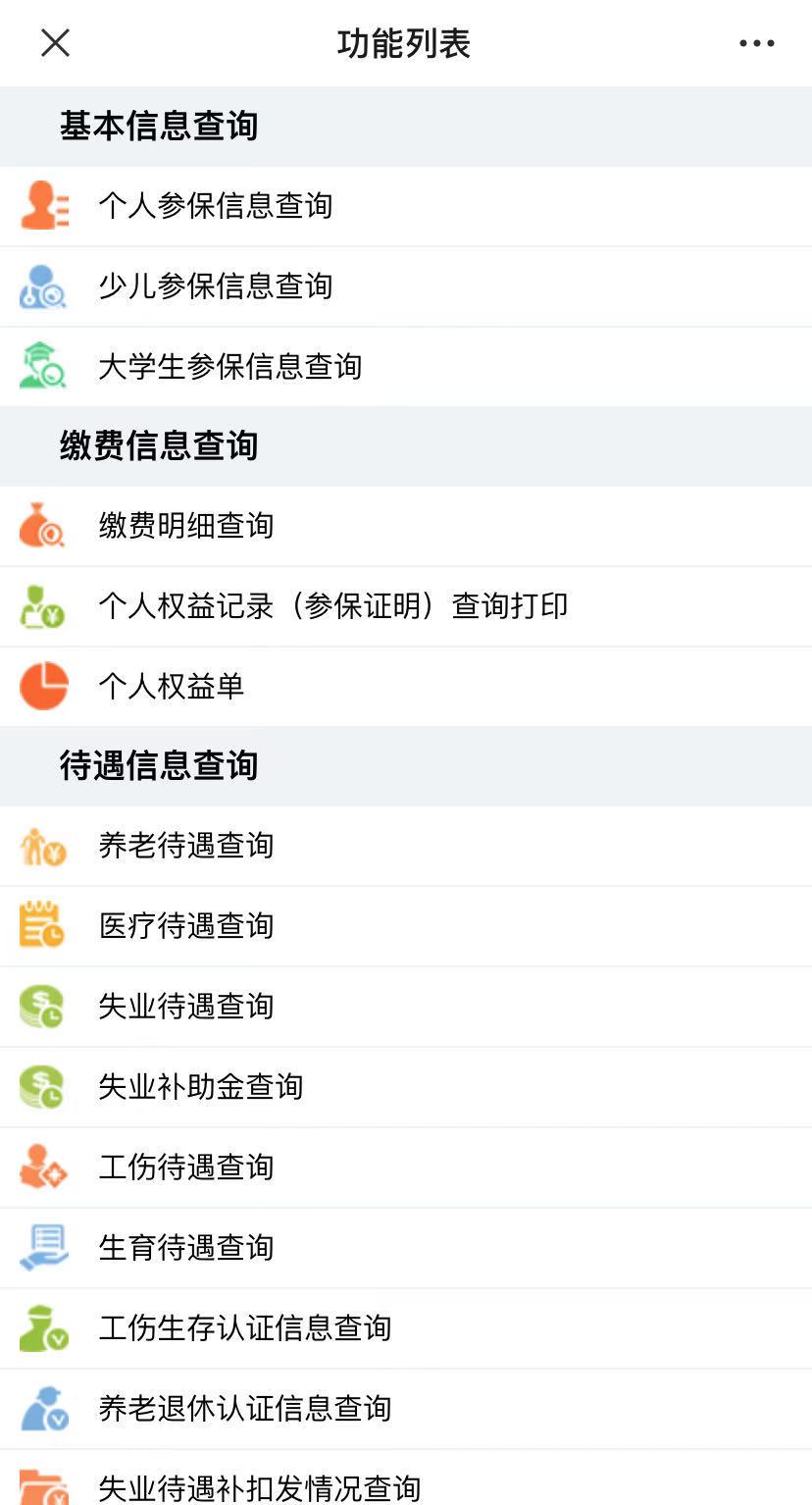Click the calendar icon for 医疗待遇查询

(x=42, y=925)
